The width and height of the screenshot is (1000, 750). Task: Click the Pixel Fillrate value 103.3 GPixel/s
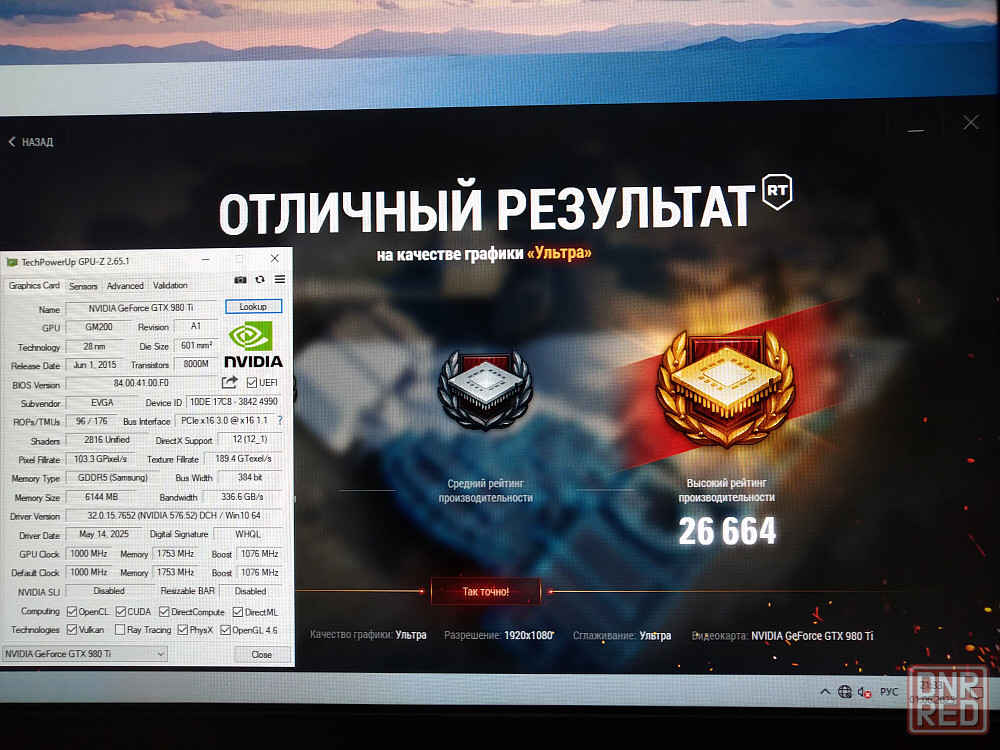point(101,459)
